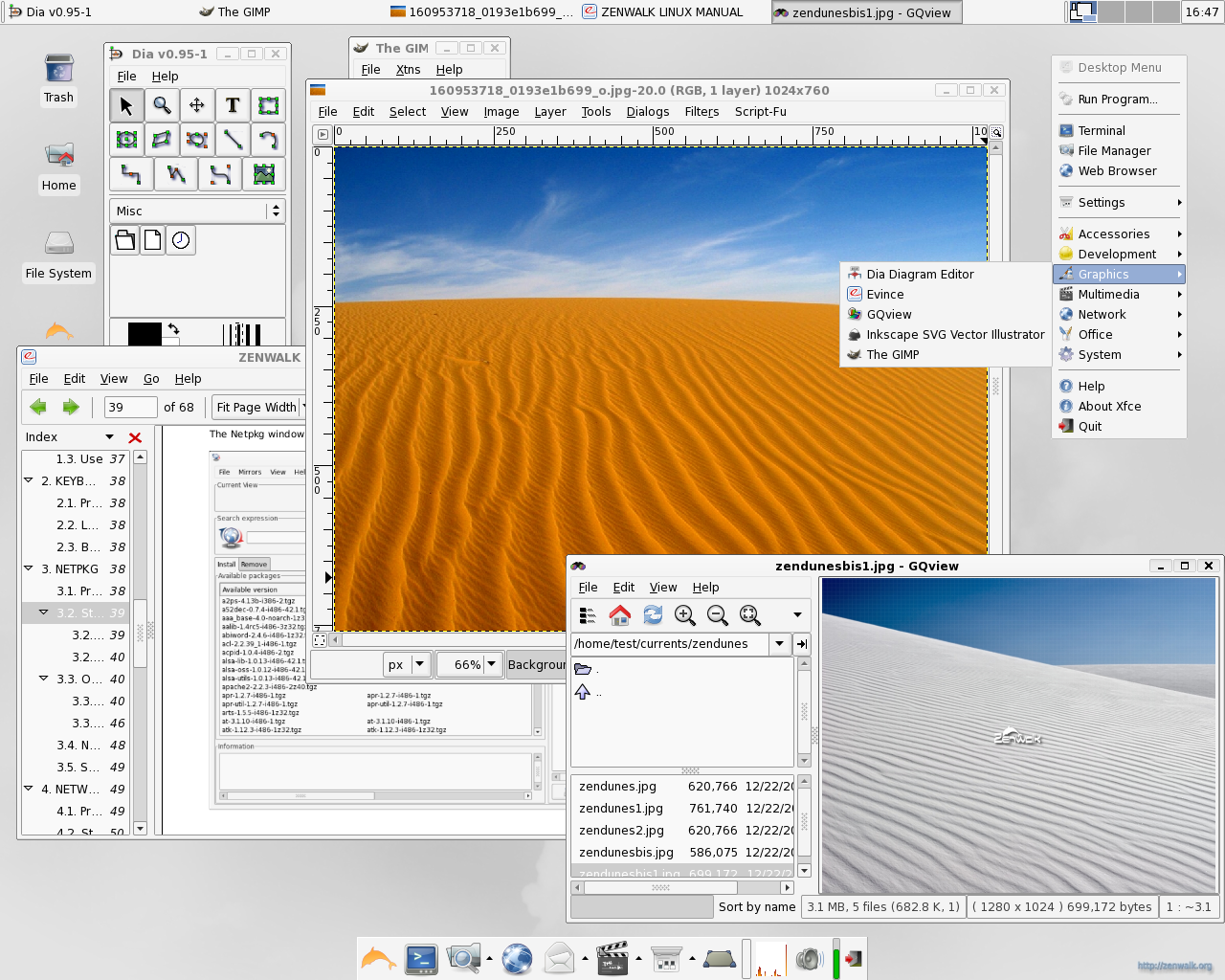The image size is (1225, 980).
Task: Select the Scroll move tool in Dia
Action: [x=196, y=105]
